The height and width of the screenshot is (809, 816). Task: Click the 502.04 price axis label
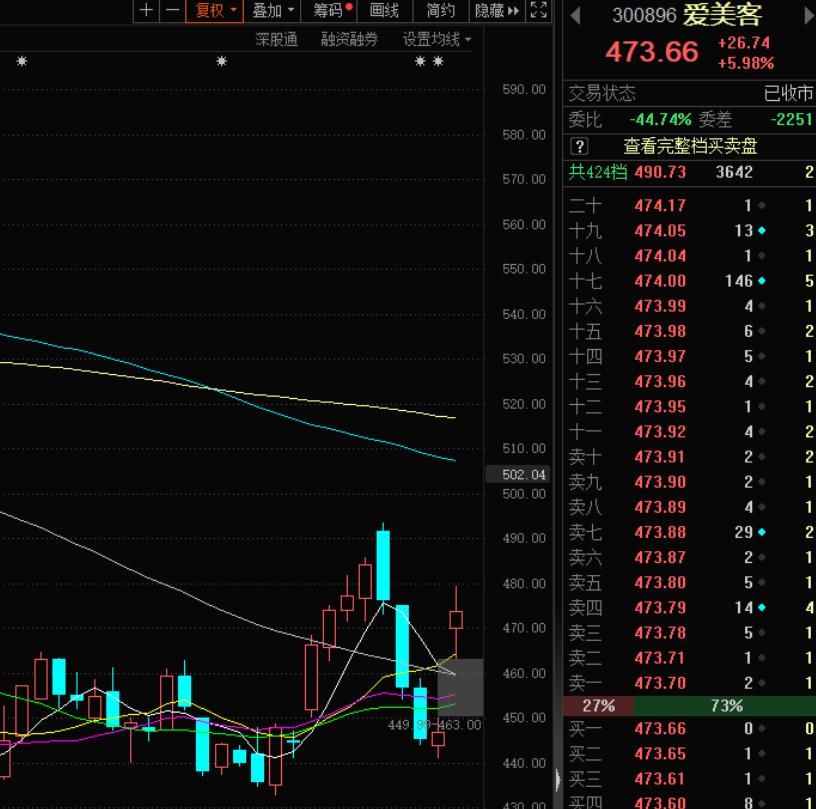pyautogui.click(x=518, y=474)
